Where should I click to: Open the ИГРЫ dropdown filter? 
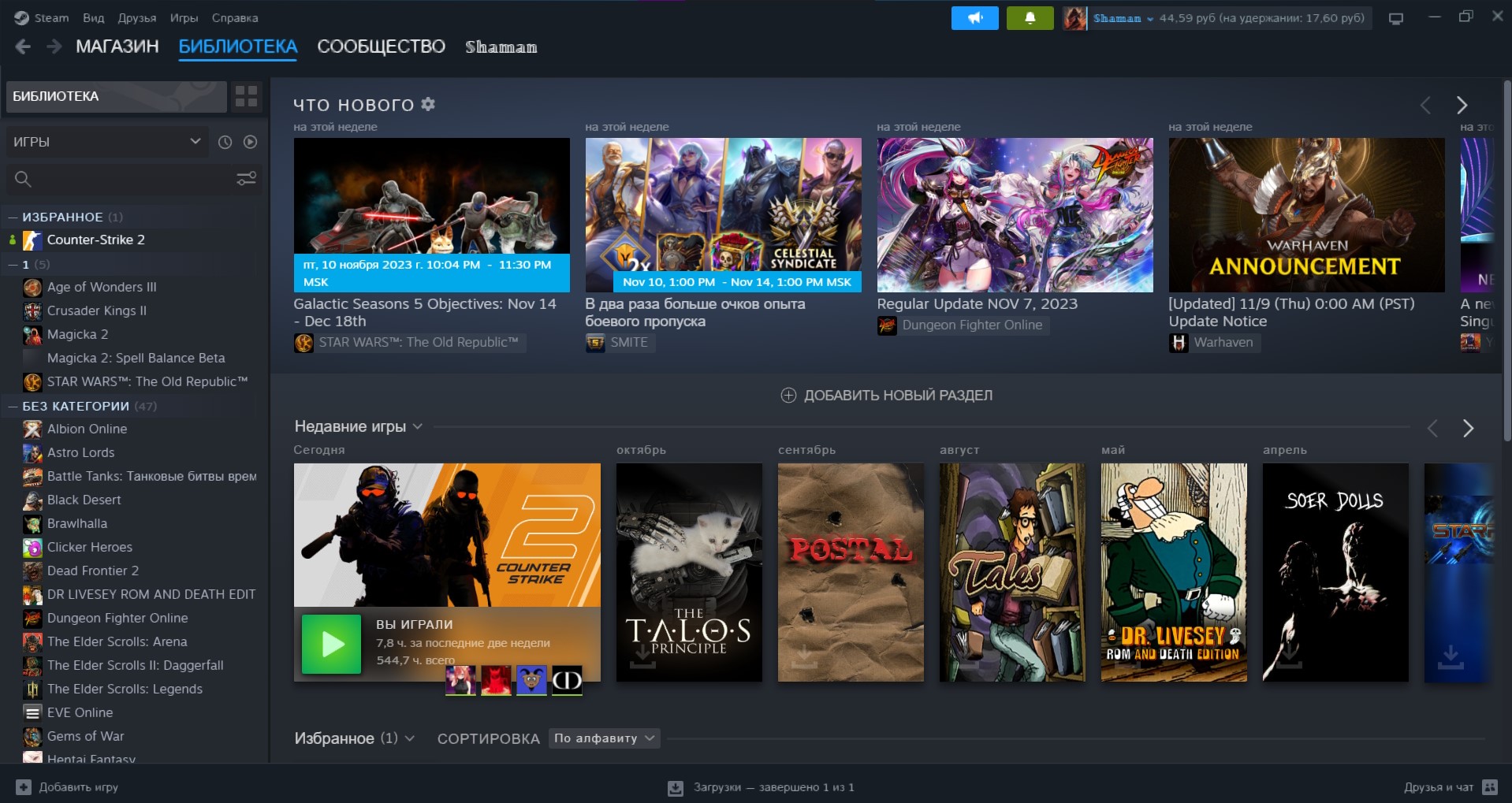[x=106, y=142]
